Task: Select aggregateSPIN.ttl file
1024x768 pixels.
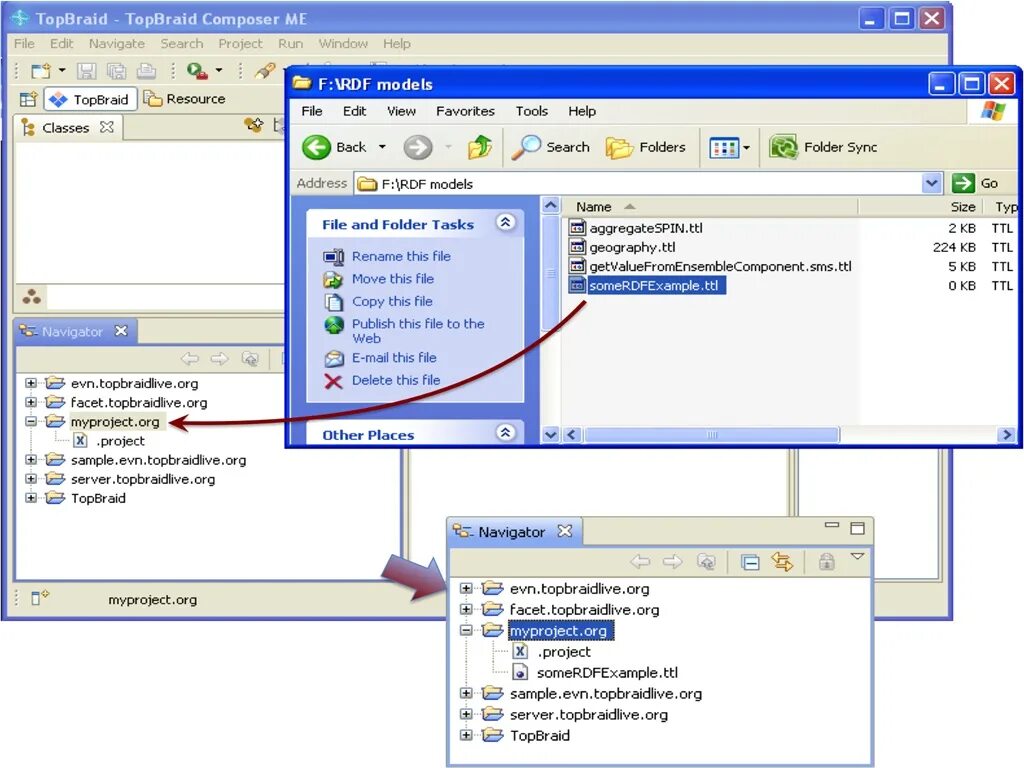Action: click(645, 228)
